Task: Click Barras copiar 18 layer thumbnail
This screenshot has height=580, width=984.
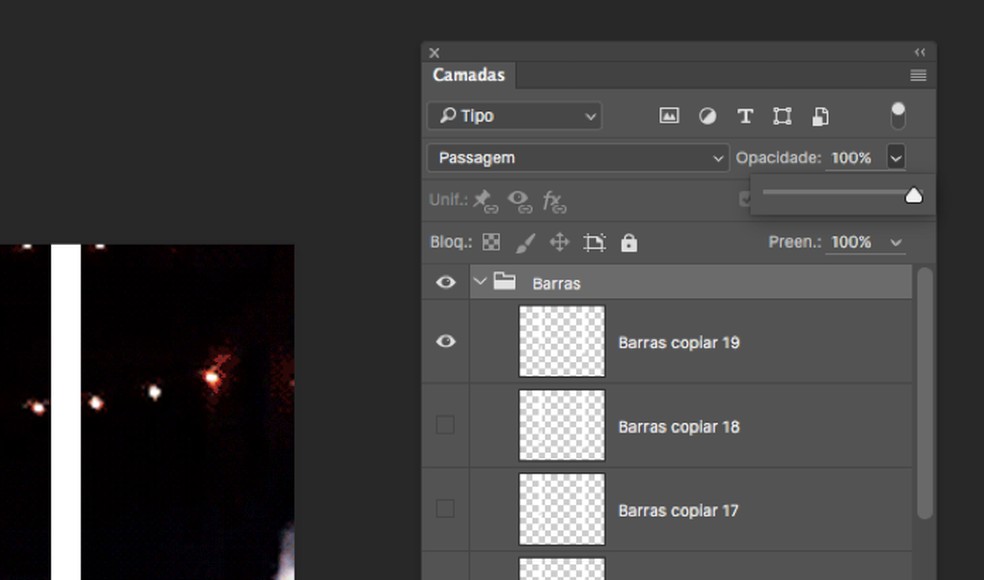Action: 562,425
